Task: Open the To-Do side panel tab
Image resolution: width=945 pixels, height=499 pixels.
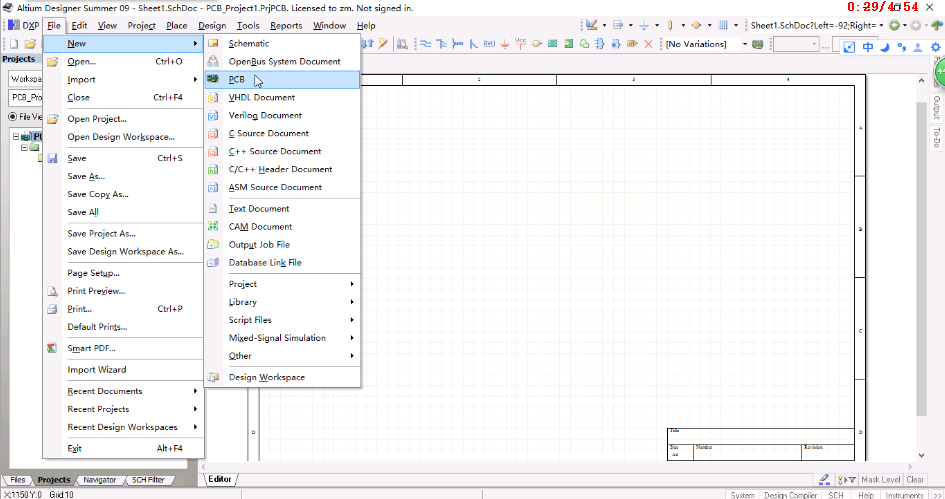Action: tap(937, 137)
